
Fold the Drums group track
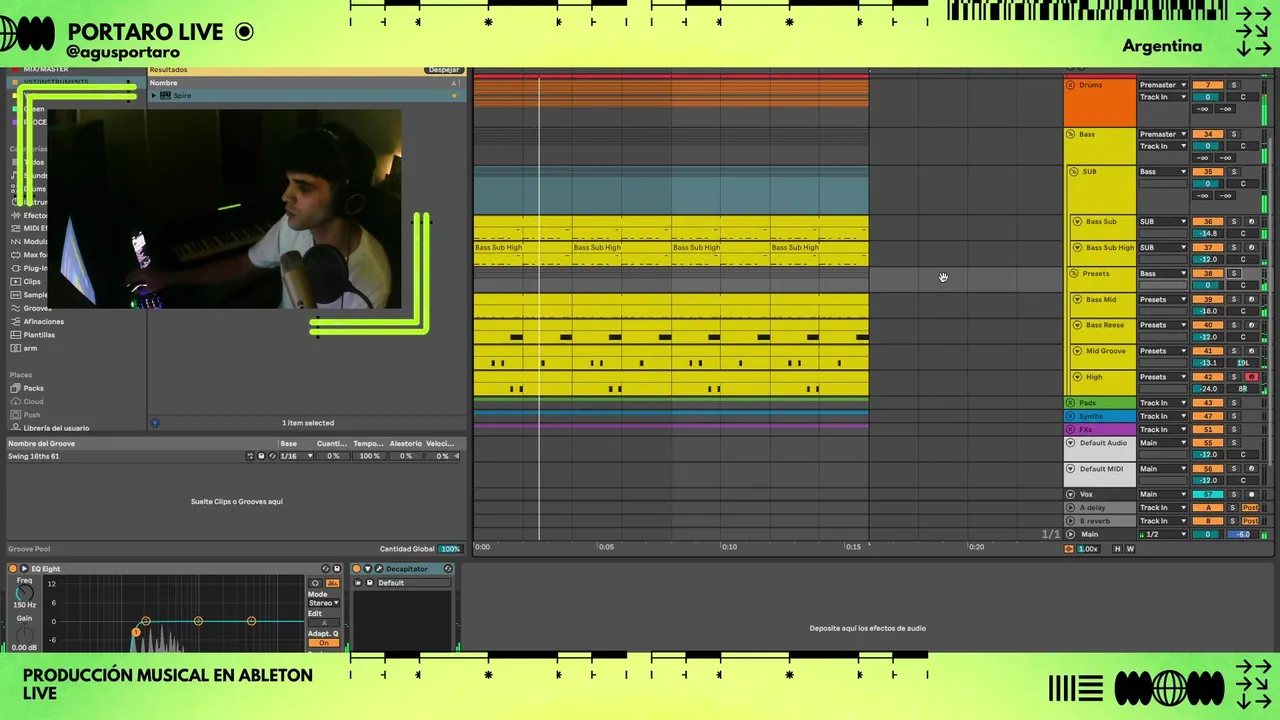point(1071,85)
